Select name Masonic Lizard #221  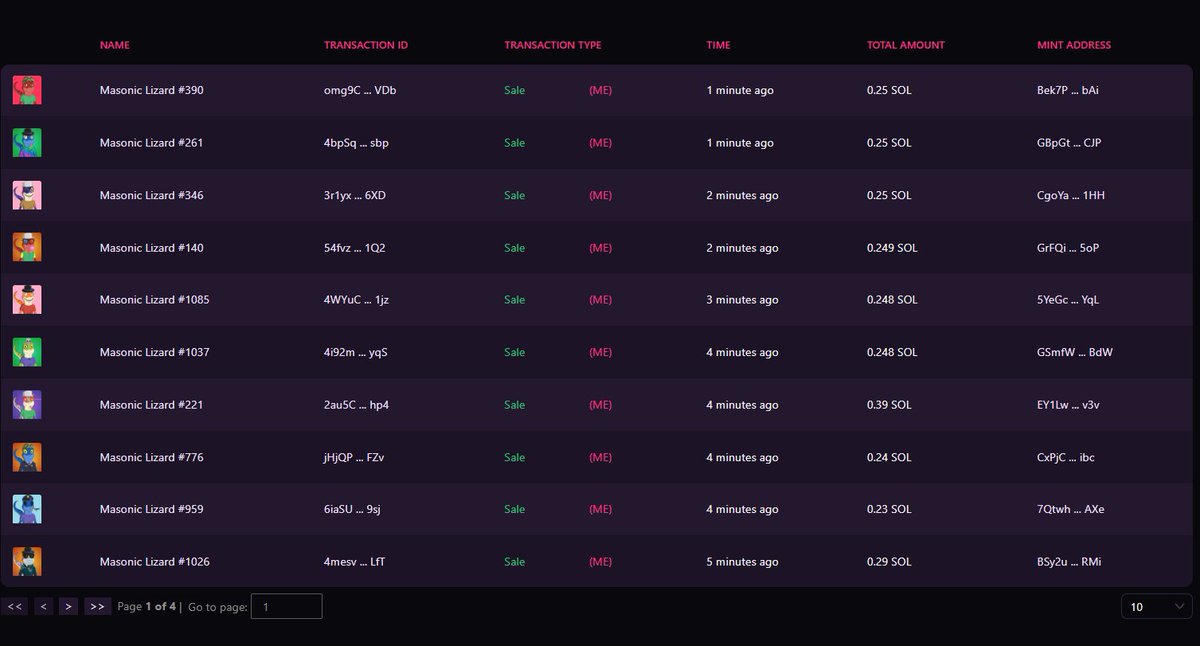(x=152, y=405)
